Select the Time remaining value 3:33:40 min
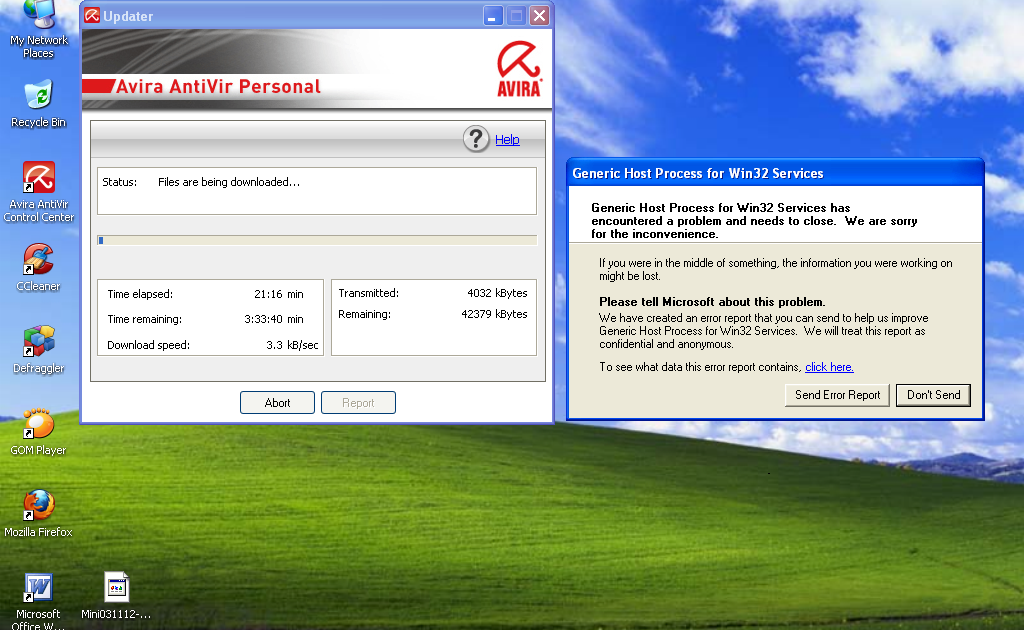This screenshot has width=1024, height=630. coord(274,319)
